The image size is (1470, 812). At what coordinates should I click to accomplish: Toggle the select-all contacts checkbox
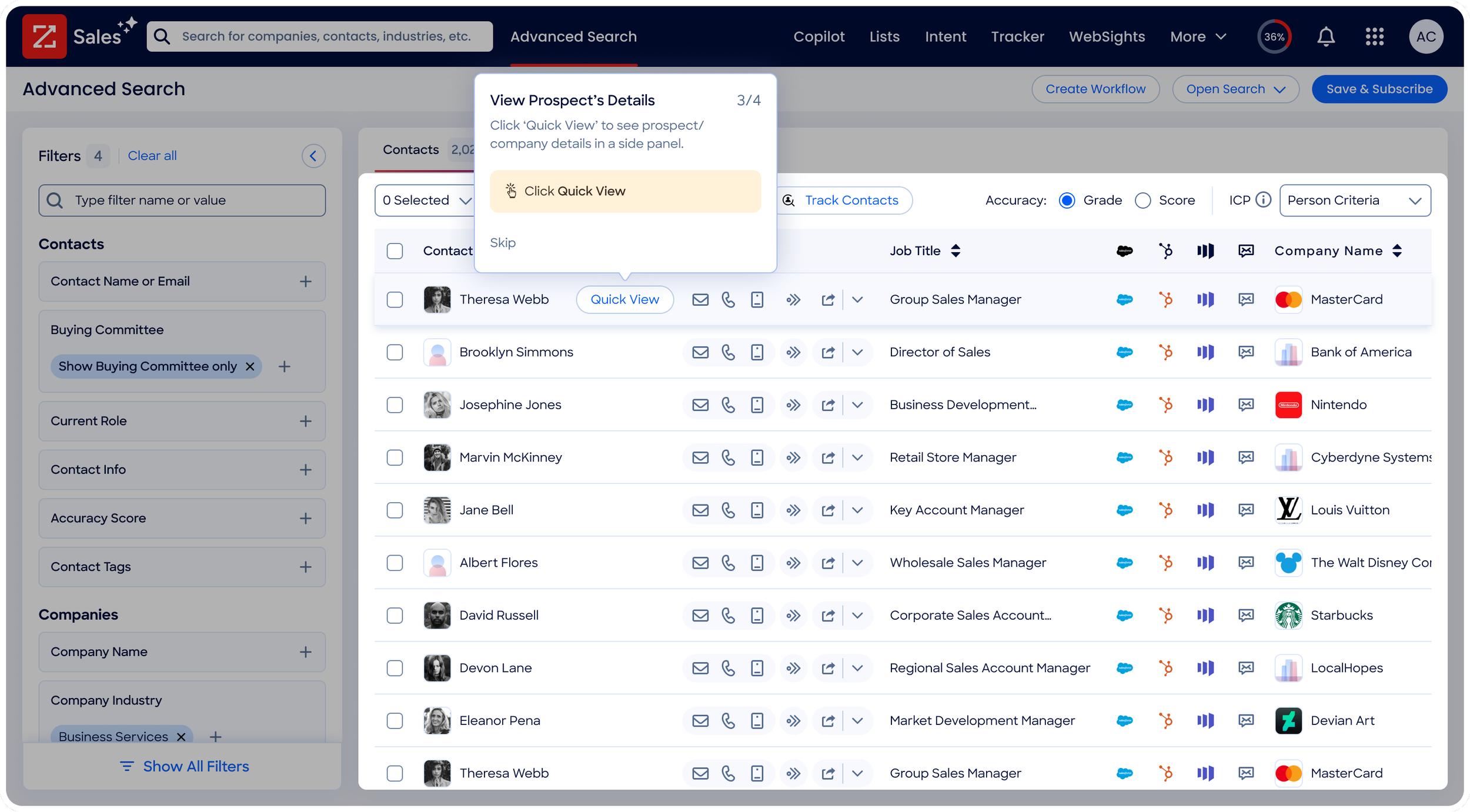pyautogui.click(x=395, y=251)
